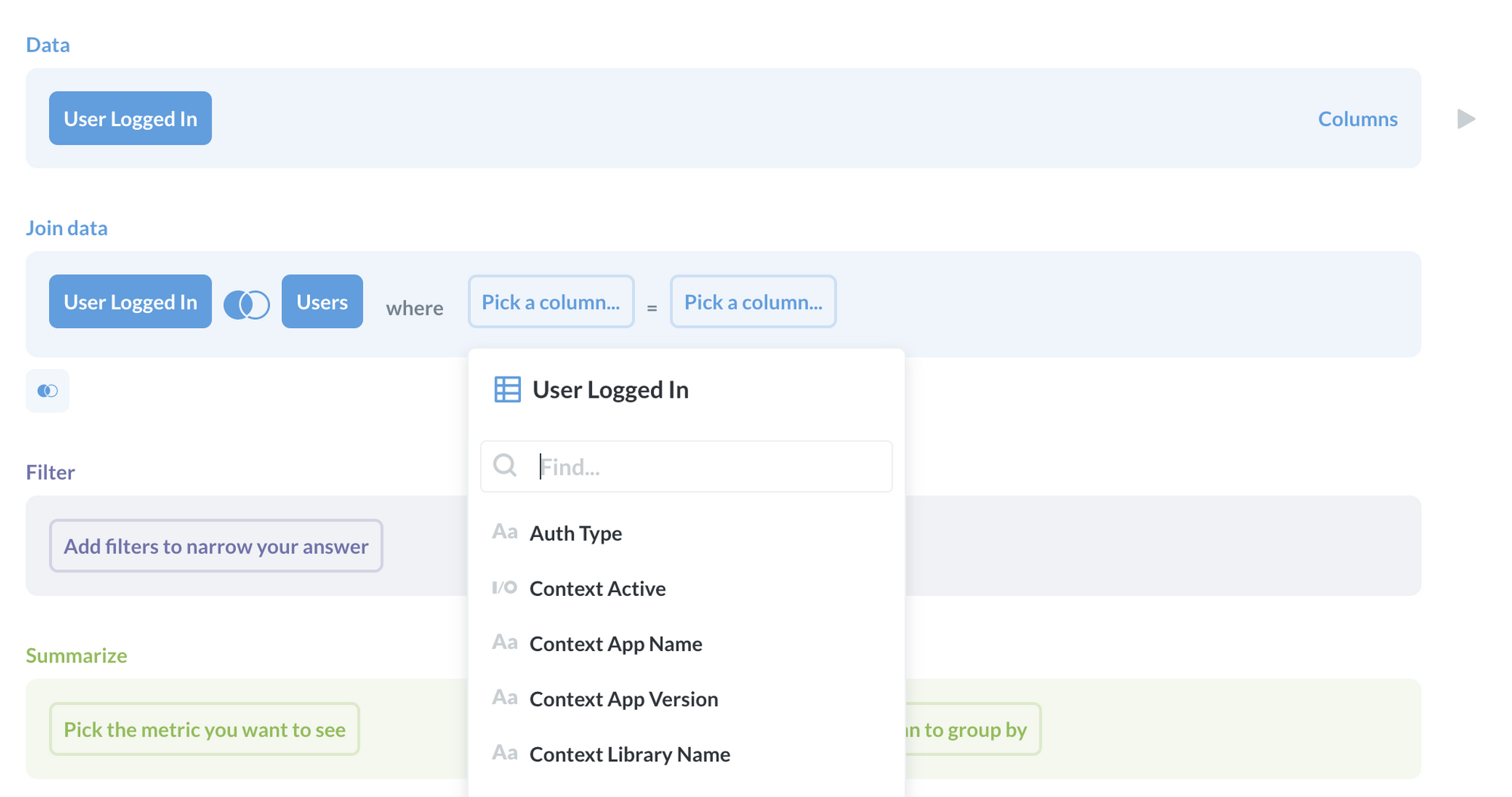This screenshot has height=797, width=1512.
Task: Select Context App Version column
Action: click(x=624, y=699)
